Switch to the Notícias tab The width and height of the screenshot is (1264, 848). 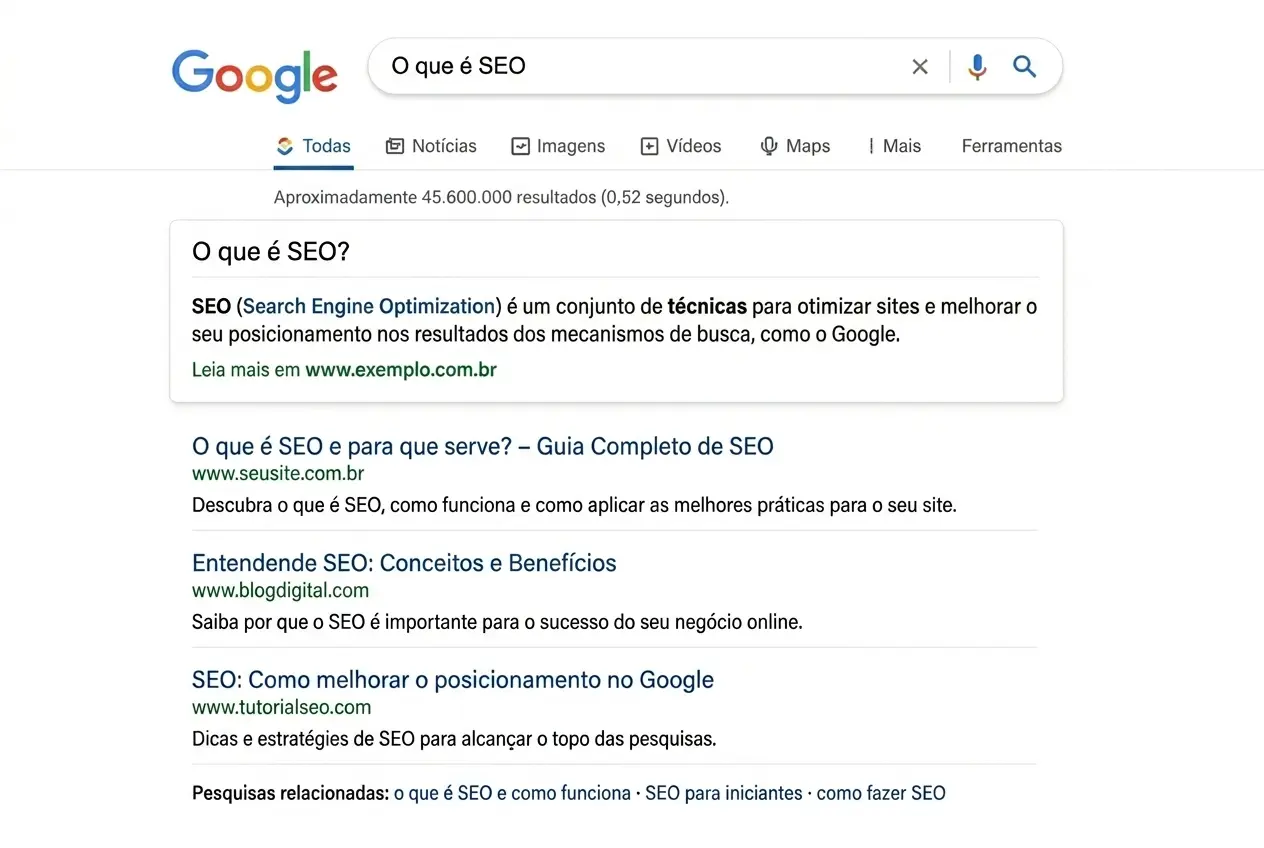click(x=431, y=146)
